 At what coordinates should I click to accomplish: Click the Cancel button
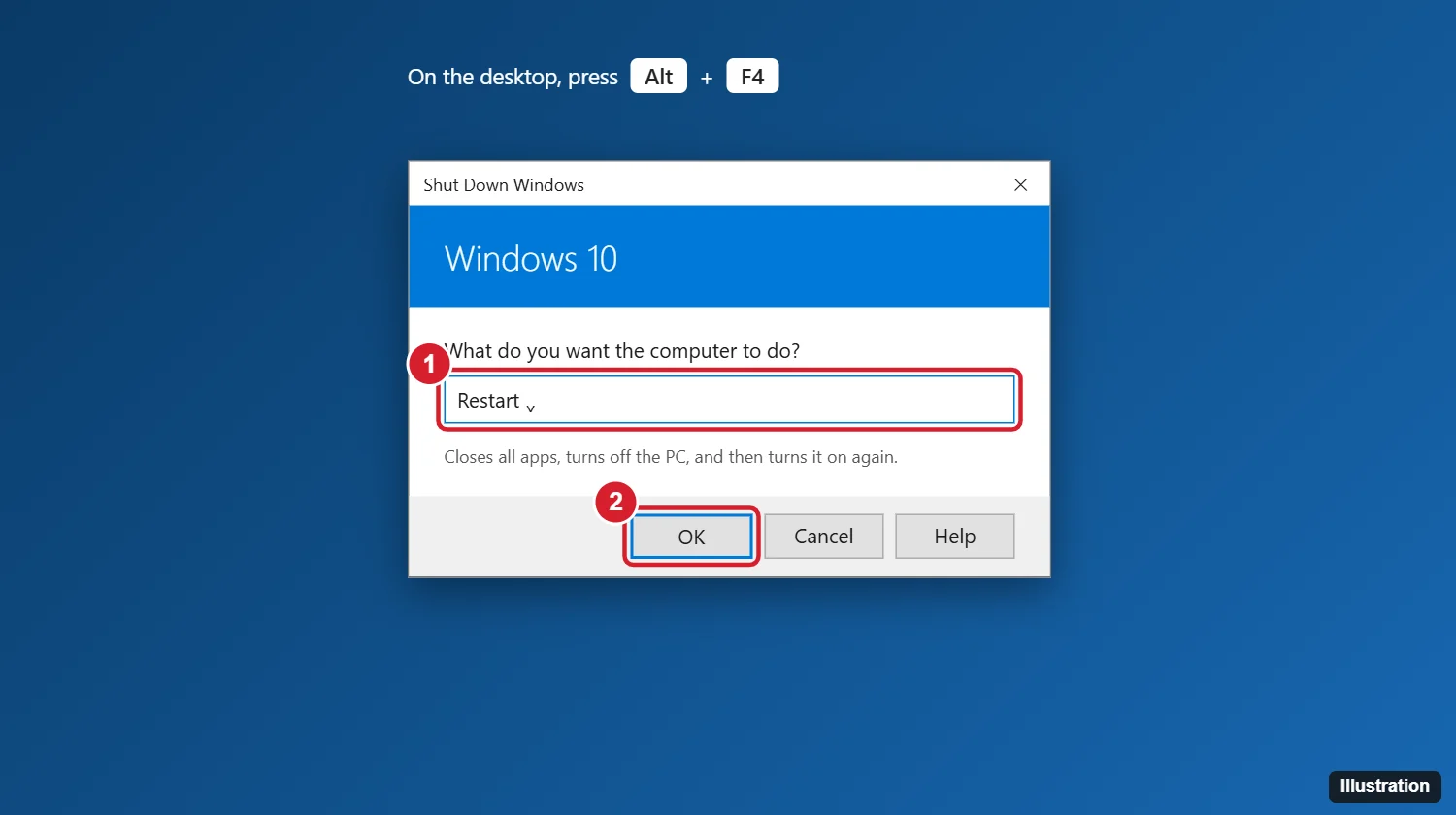coord(824,537)
